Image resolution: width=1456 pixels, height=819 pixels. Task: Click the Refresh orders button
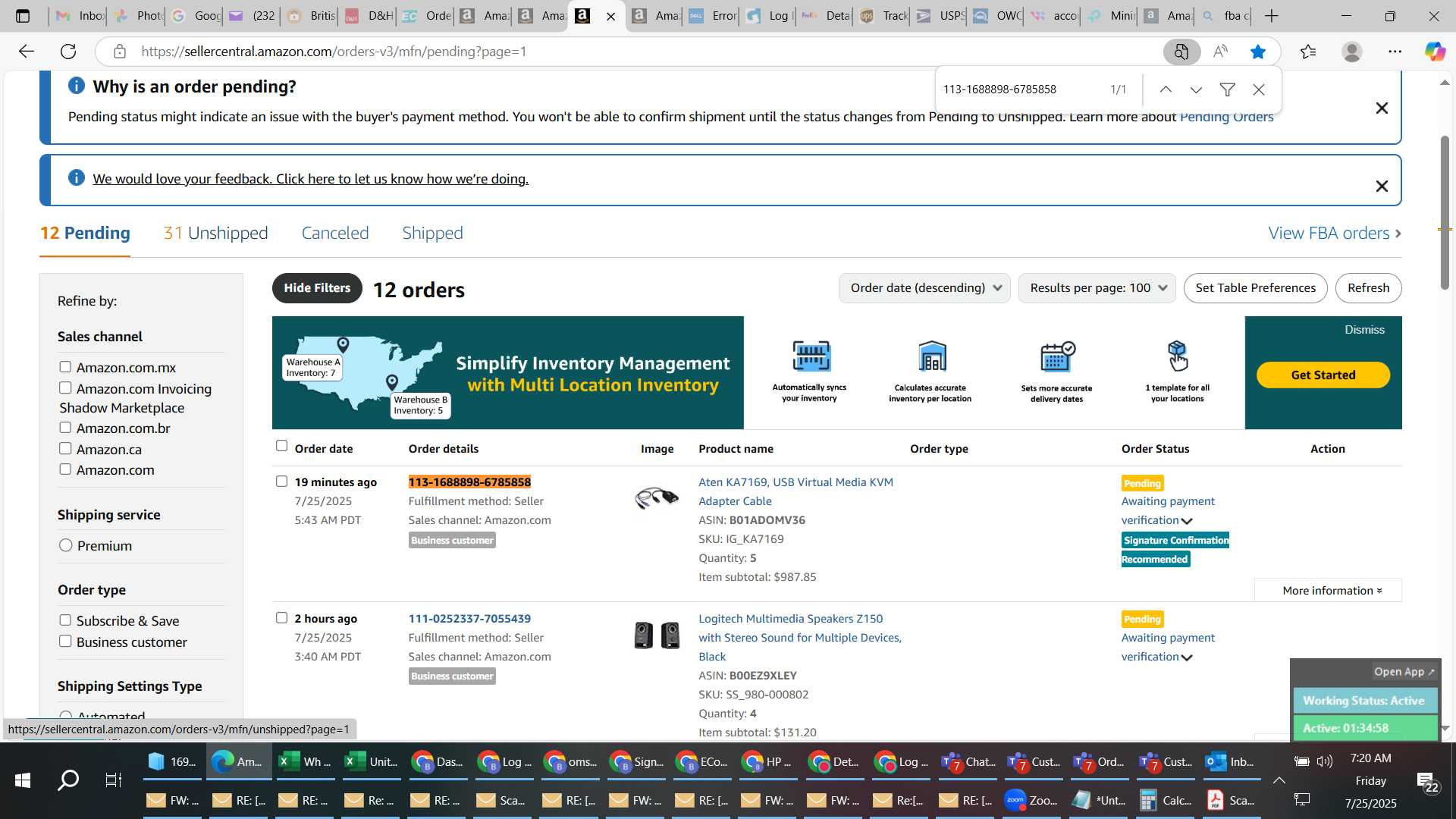1368,288
